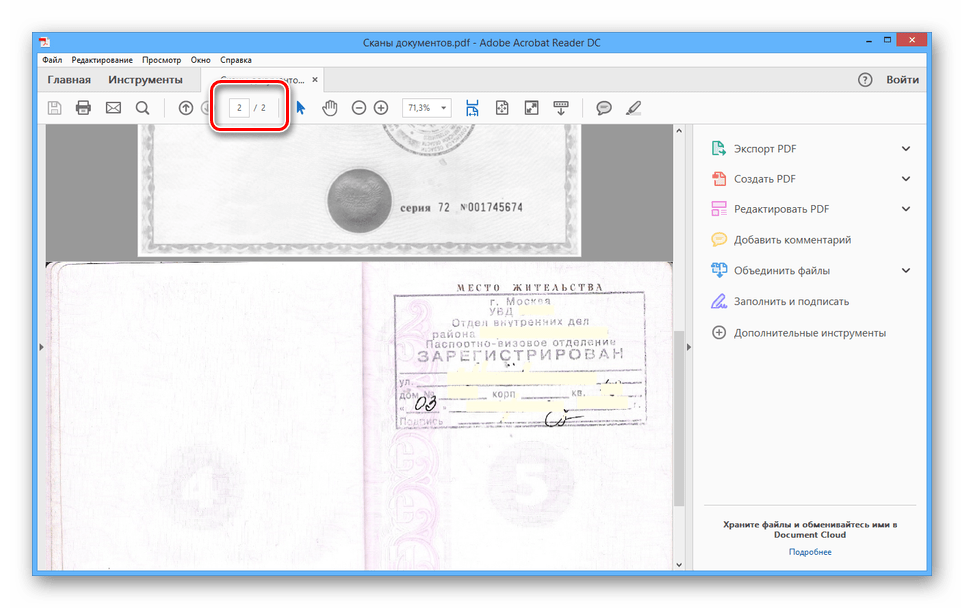Select the Hand pan tool
Image resolution: width=964 pixels, height=608 pixels.
tap(329, 108)
